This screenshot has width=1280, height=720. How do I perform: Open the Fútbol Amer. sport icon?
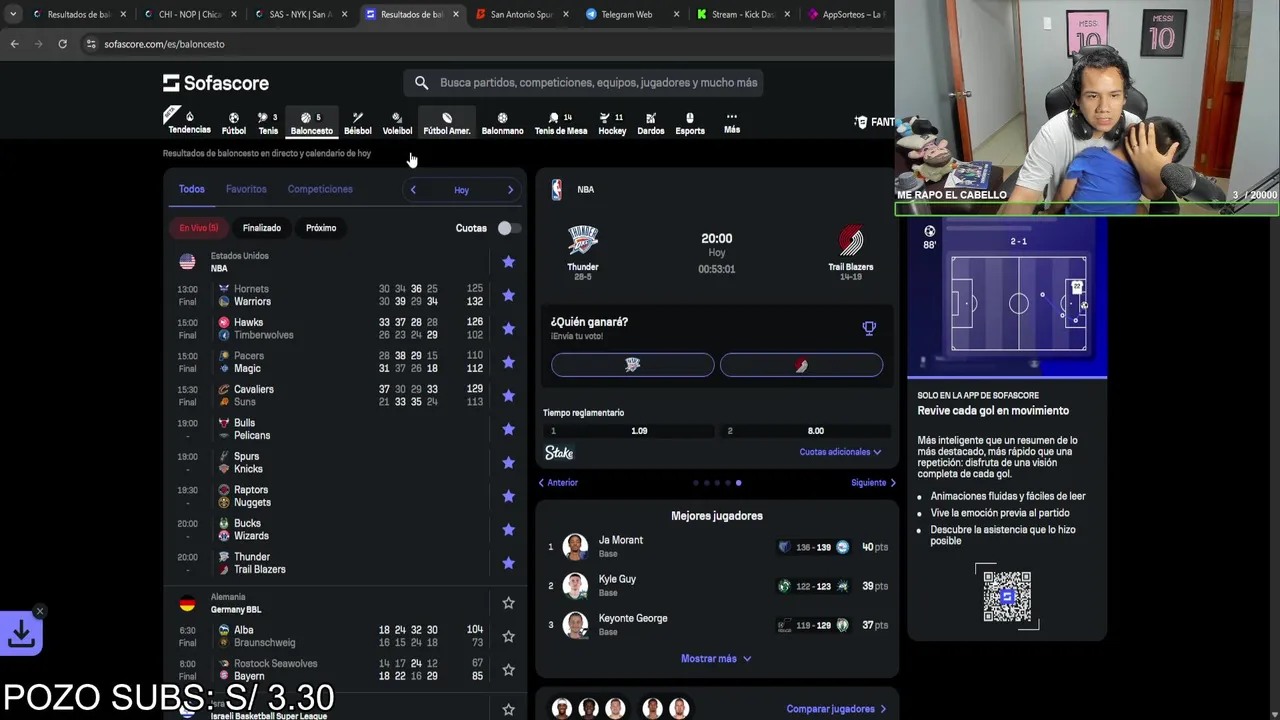(x=447, y=123)
